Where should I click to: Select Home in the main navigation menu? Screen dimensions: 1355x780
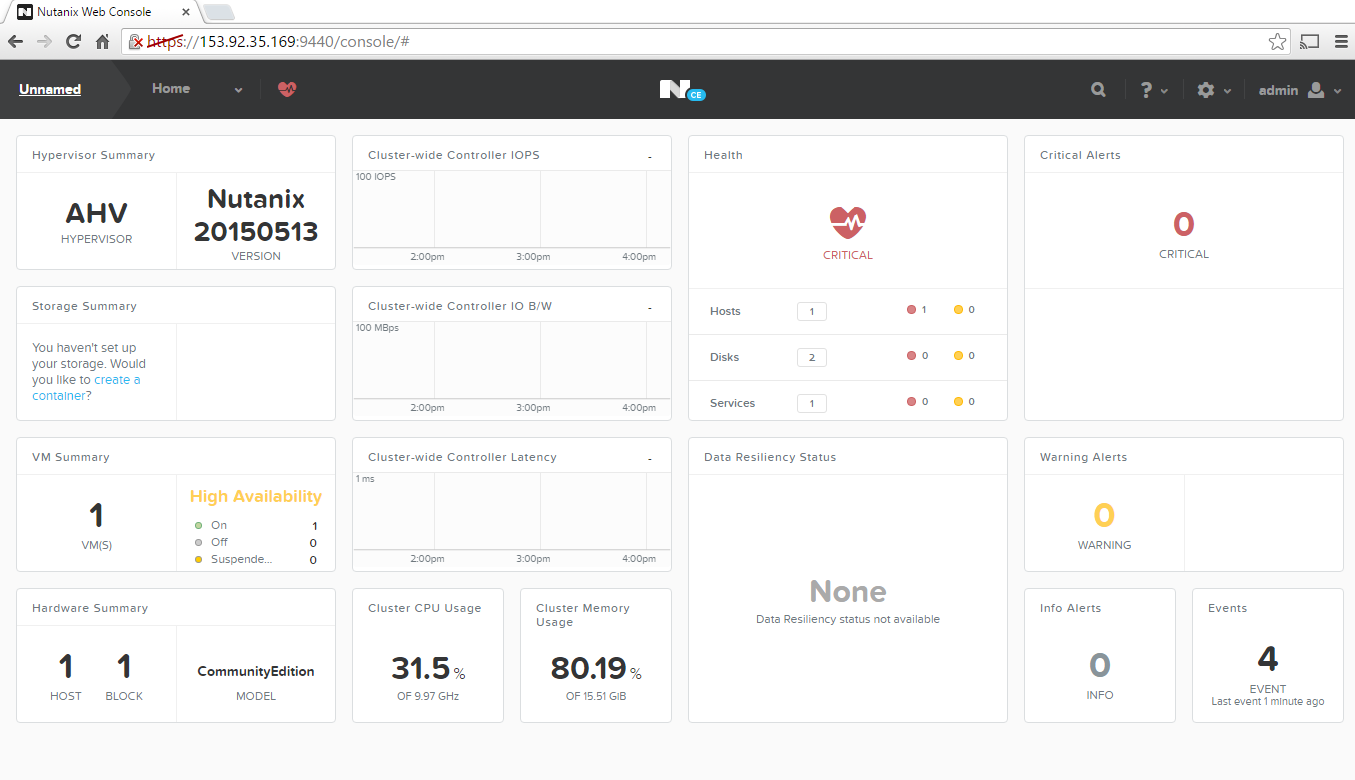tap(170, 89)
